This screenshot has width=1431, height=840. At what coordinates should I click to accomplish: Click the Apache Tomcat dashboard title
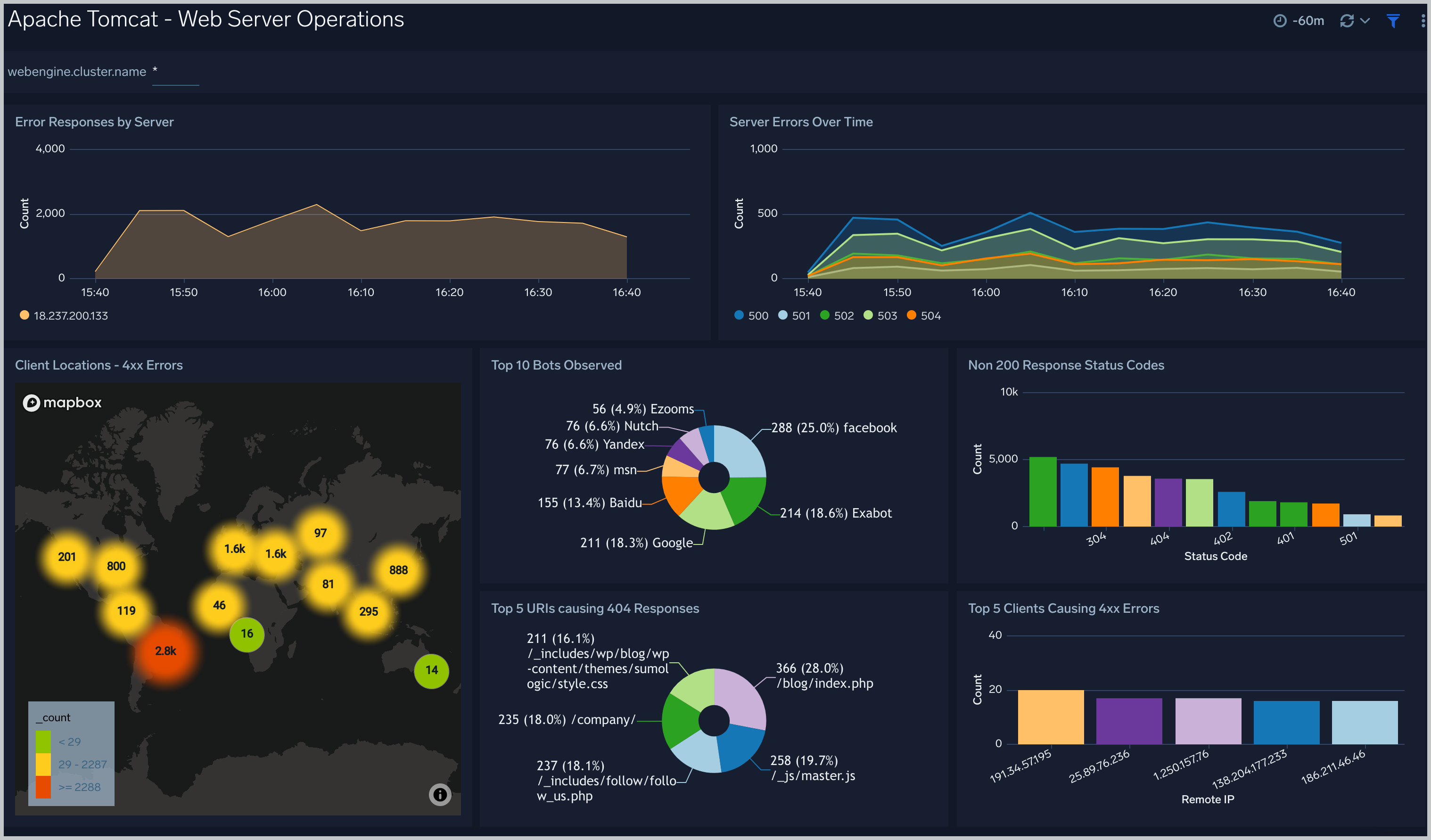(206, 19)
